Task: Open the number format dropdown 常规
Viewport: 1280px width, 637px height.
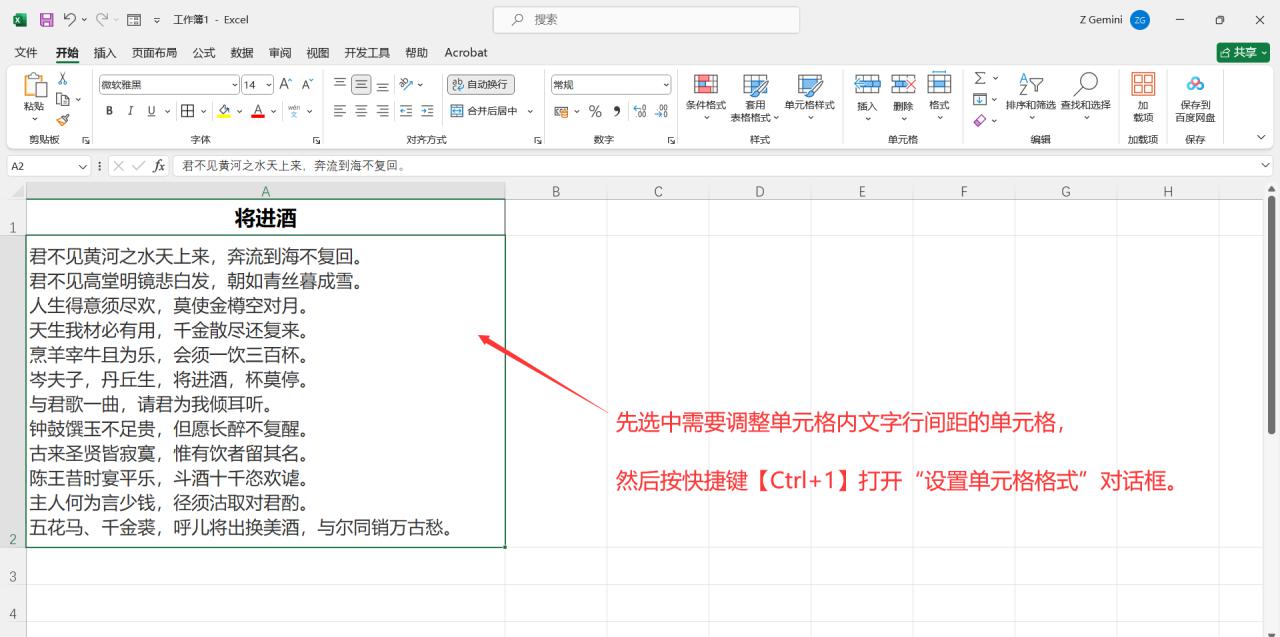Action: 666,85
